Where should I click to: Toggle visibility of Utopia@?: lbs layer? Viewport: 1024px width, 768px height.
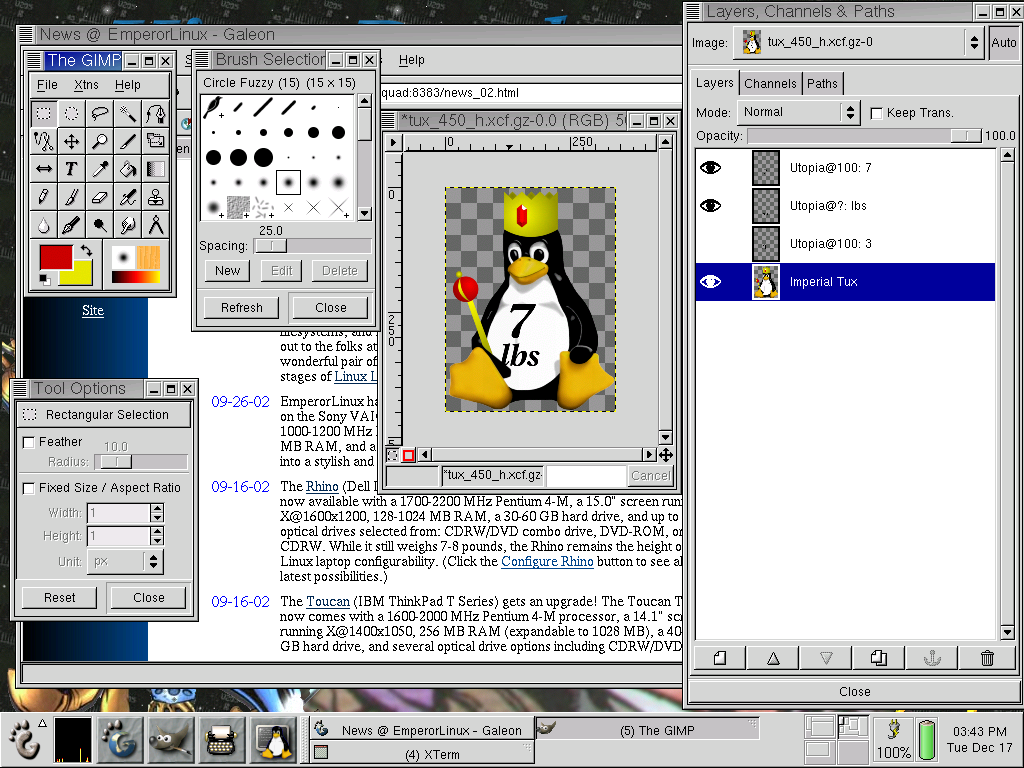(x=711, y=206)
